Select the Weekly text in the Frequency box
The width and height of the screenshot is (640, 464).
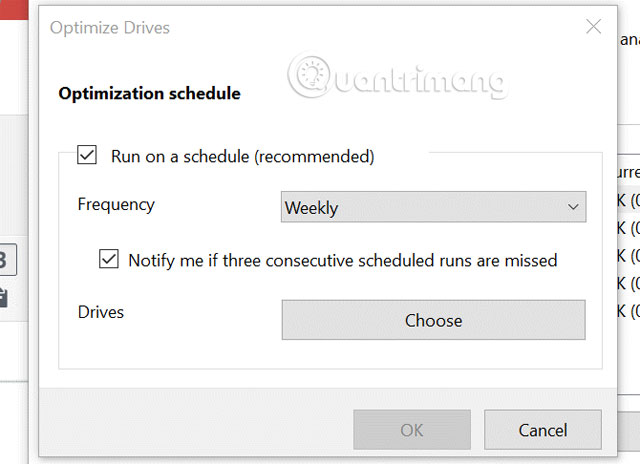click(312, 208)
